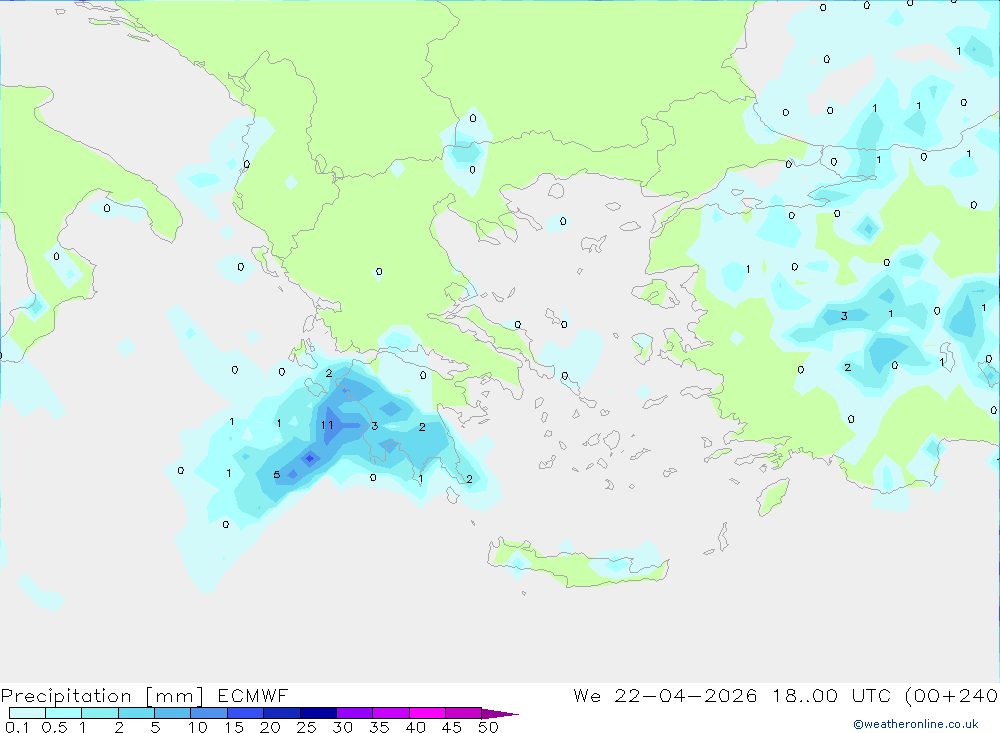Click the "(00+240" forecast offset text
The image size is (1000, 733).
(951, 696)
